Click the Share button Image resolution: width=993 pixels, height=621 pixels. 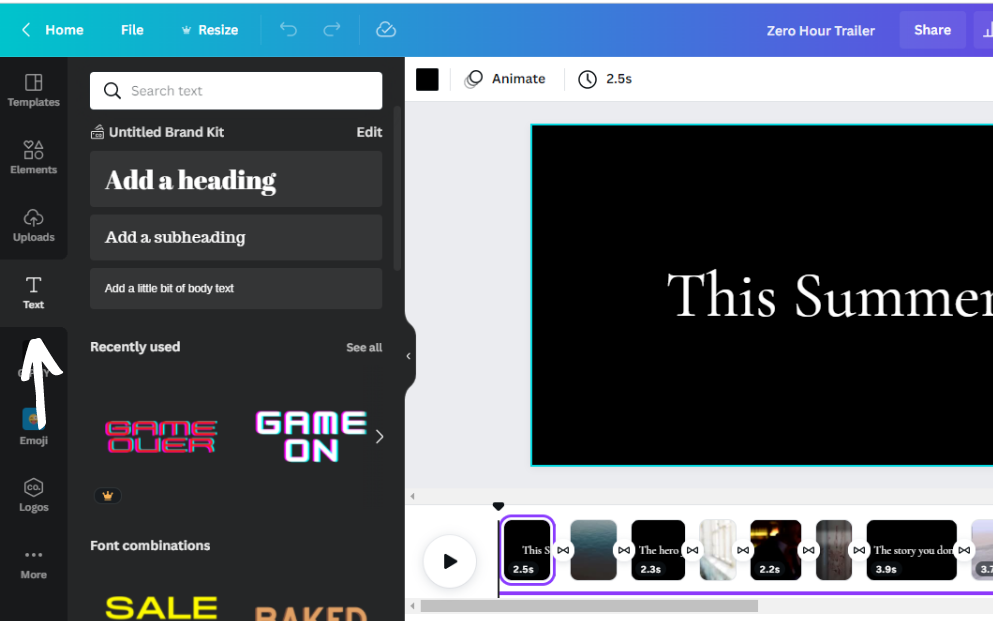coord(931,30)
